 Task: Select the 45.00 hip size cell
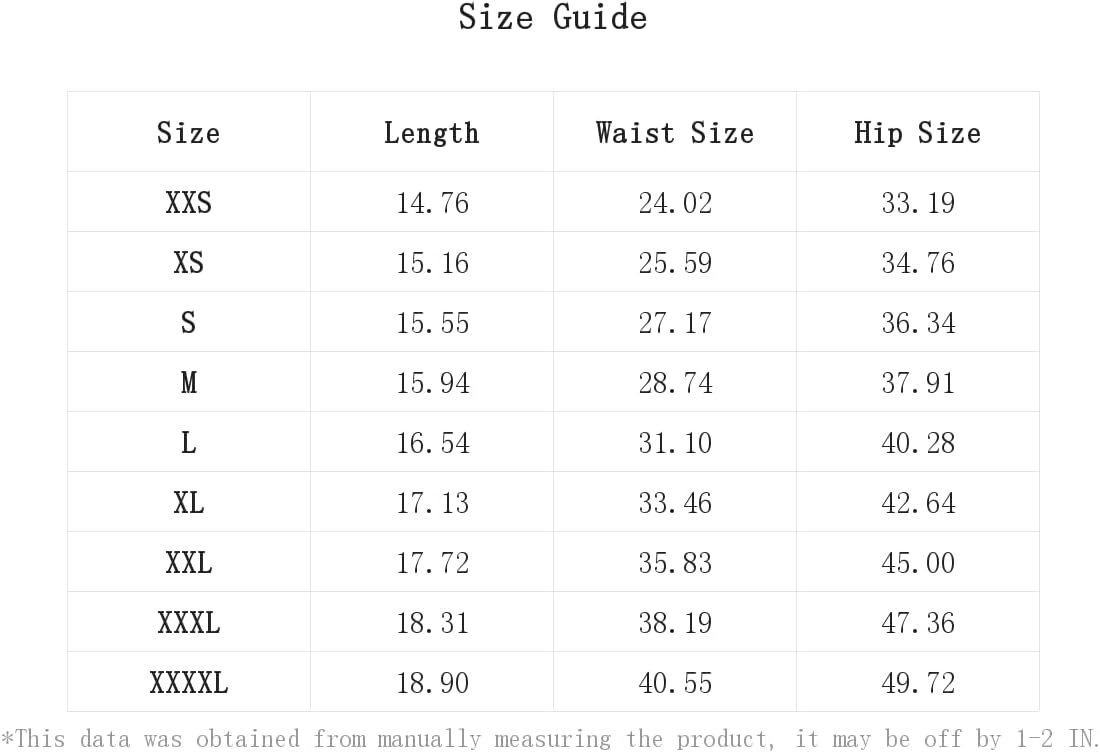coord(918,563)
